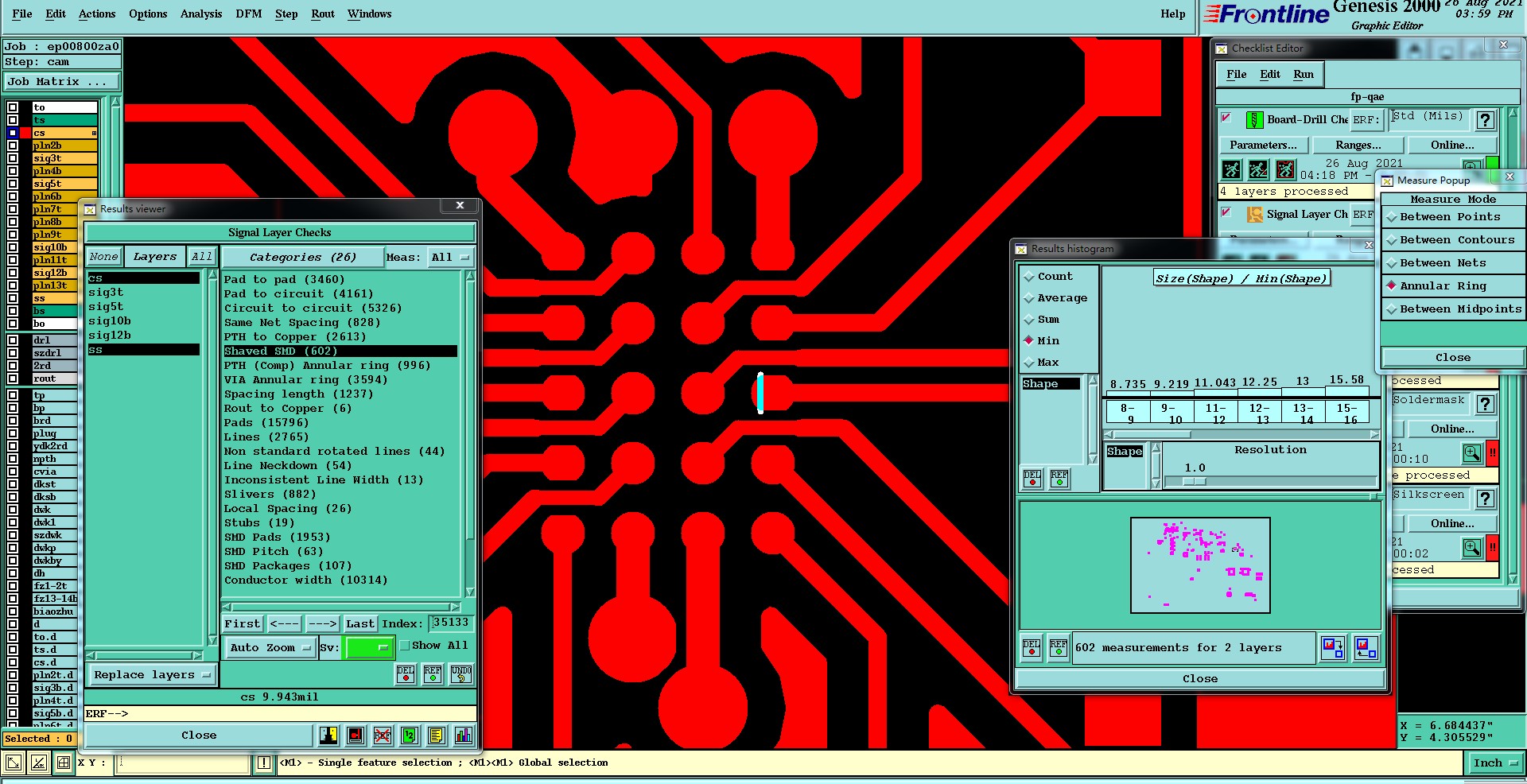The height and width of the screenshot is (784, 1527).
Task: Click the DEL icon in Results viewer
Action: [406, 674]
